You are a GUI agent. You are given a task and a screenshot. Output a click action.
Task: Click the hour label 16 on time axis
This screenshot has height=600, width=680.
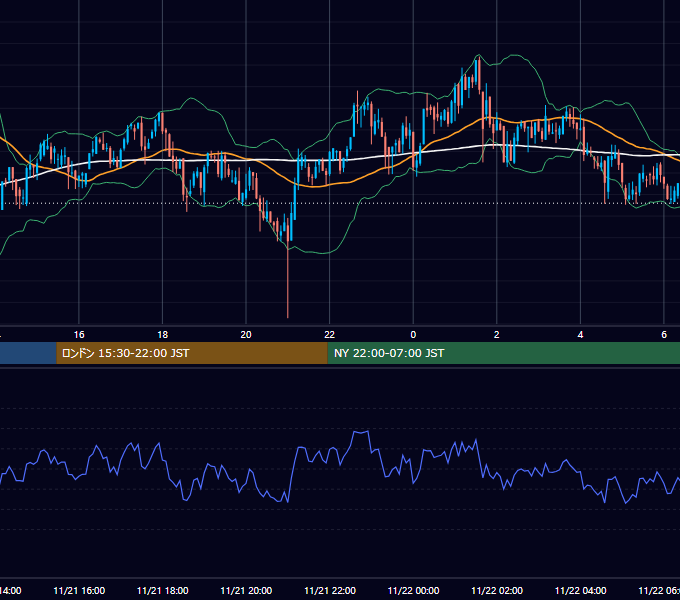pyautogui.click(x=79, y=335)
